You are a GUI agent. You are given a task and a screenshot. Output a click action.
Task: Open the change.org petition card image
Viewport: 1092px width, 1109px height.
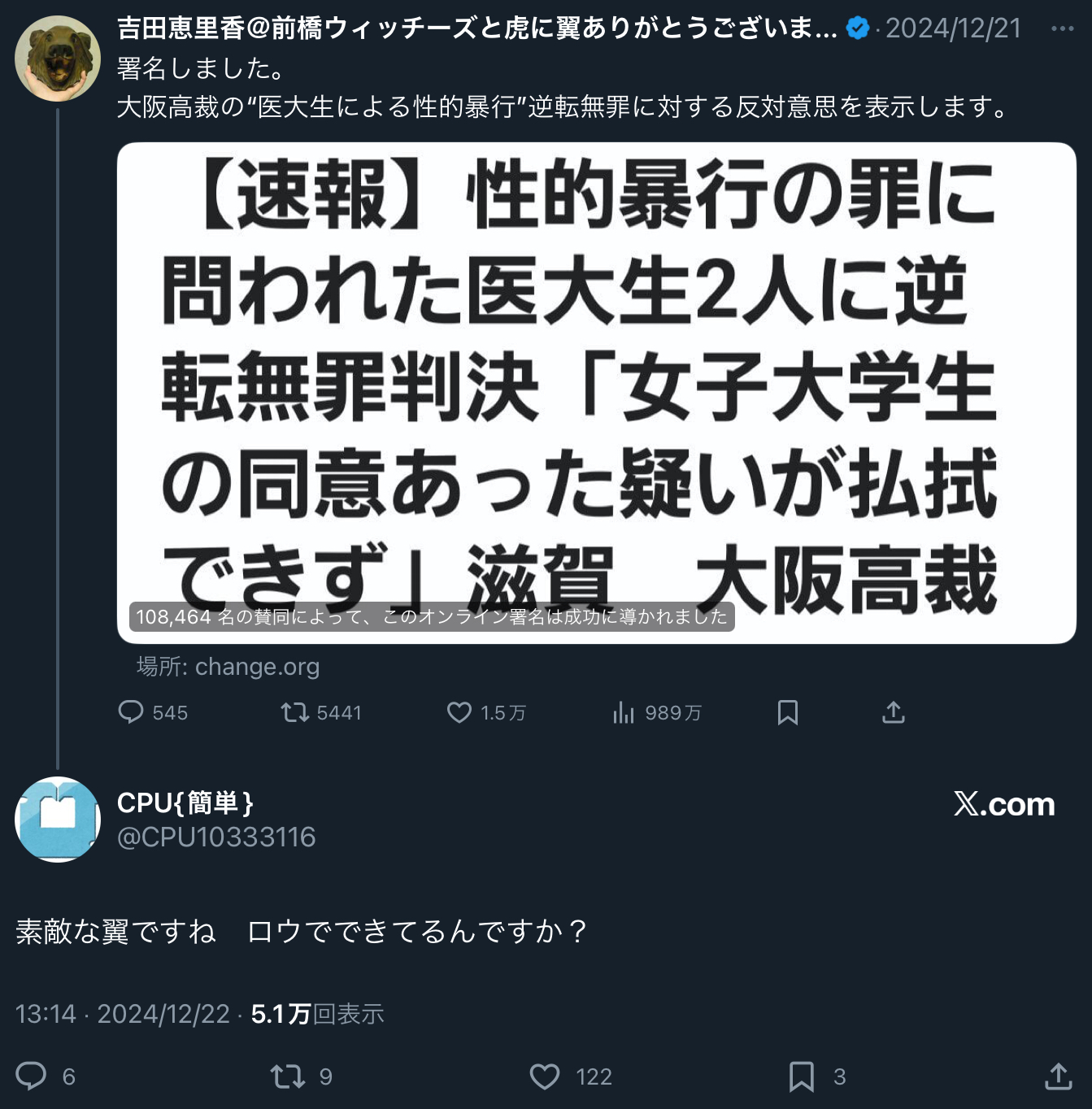pos(597,393)
